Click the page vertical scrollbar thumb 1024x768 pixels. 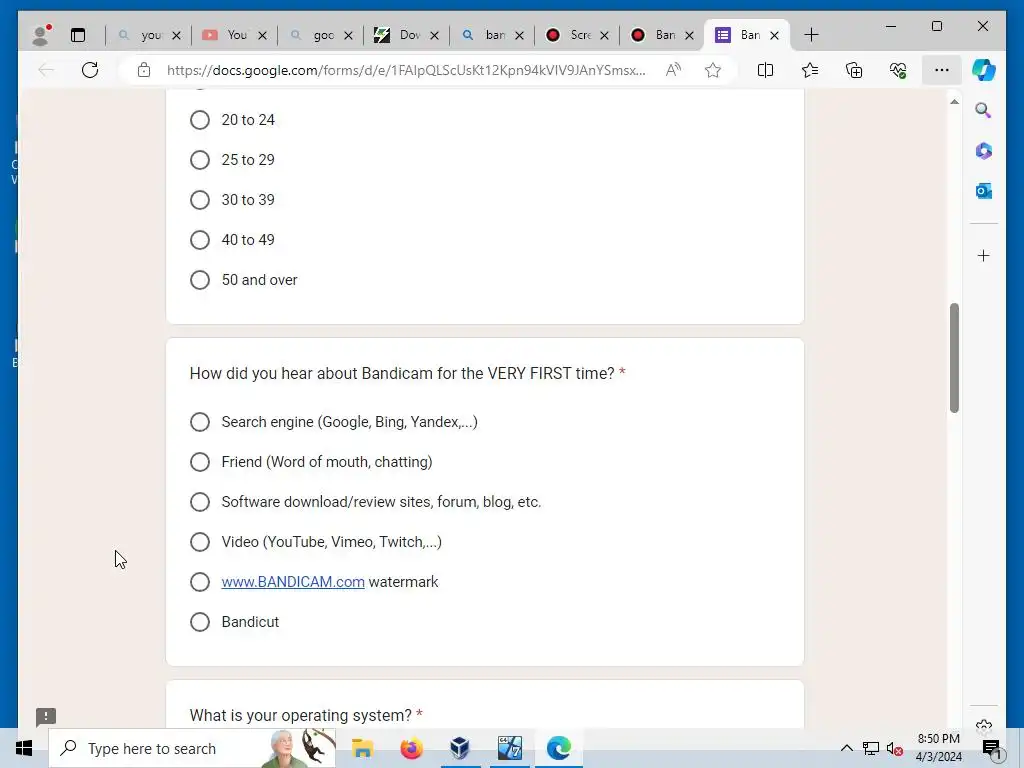954,358
